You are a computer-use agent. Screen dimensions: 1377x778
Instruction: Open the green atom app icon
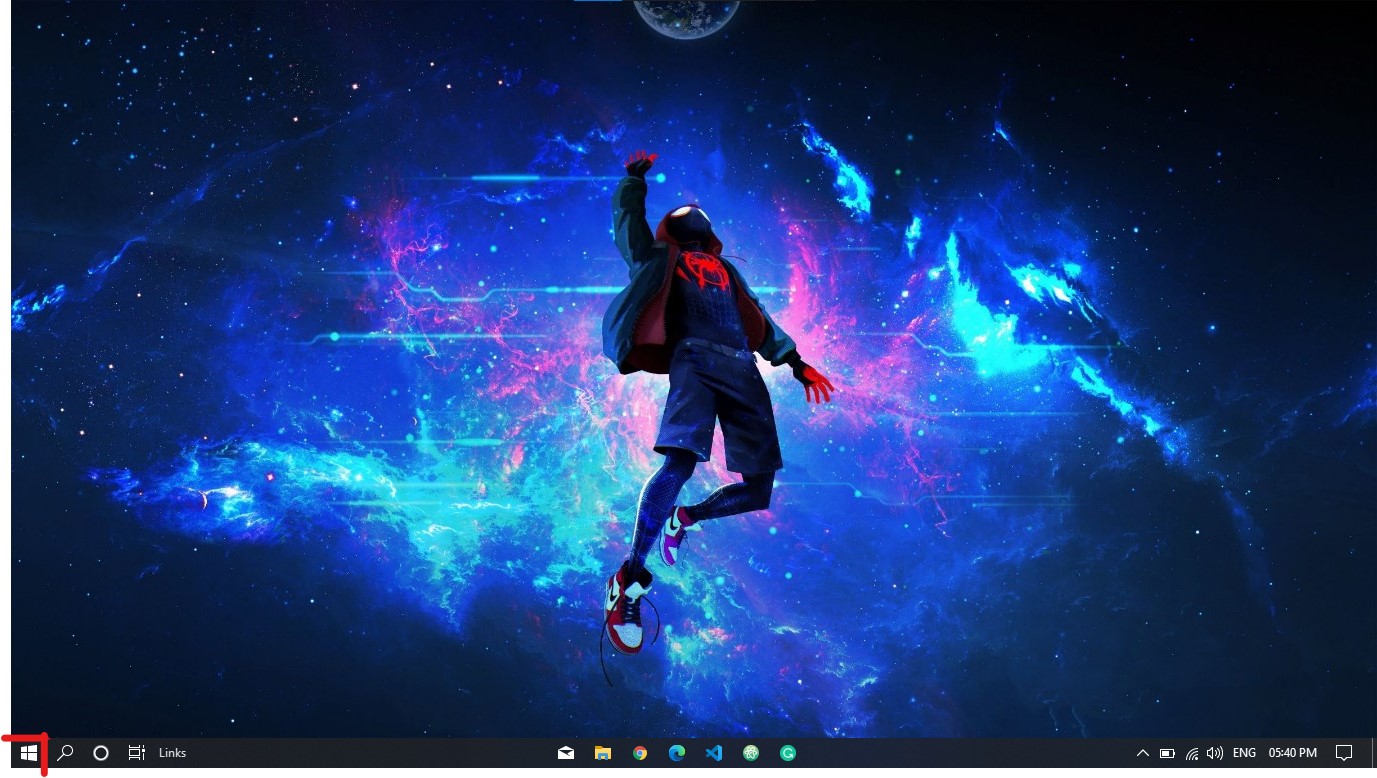point(751,753)
